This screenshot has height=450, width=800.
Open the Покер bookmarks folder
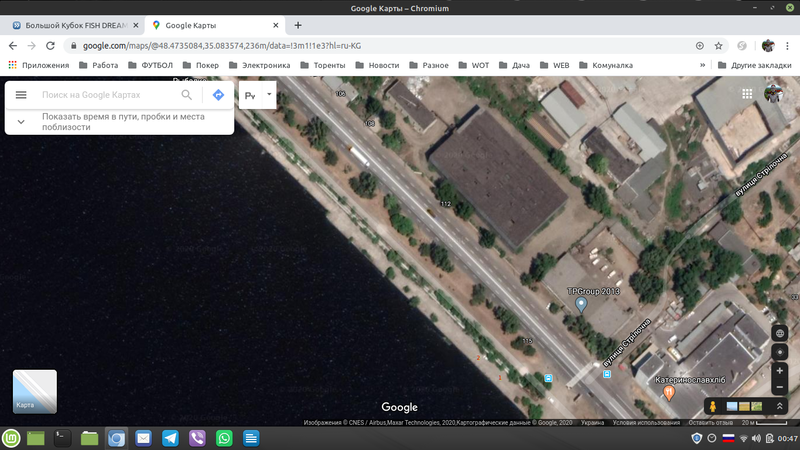tap(201, 65)
